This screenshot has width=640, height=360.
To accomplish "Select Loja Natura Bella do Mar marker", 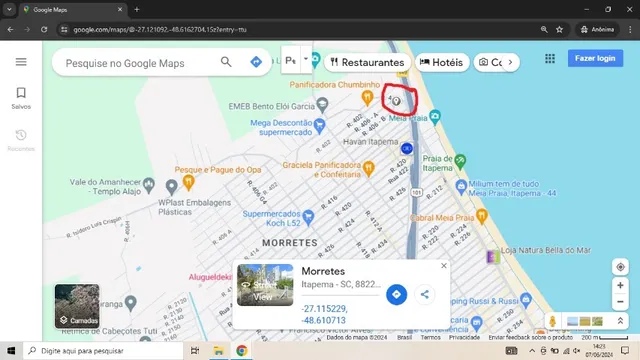I will 493,256.
